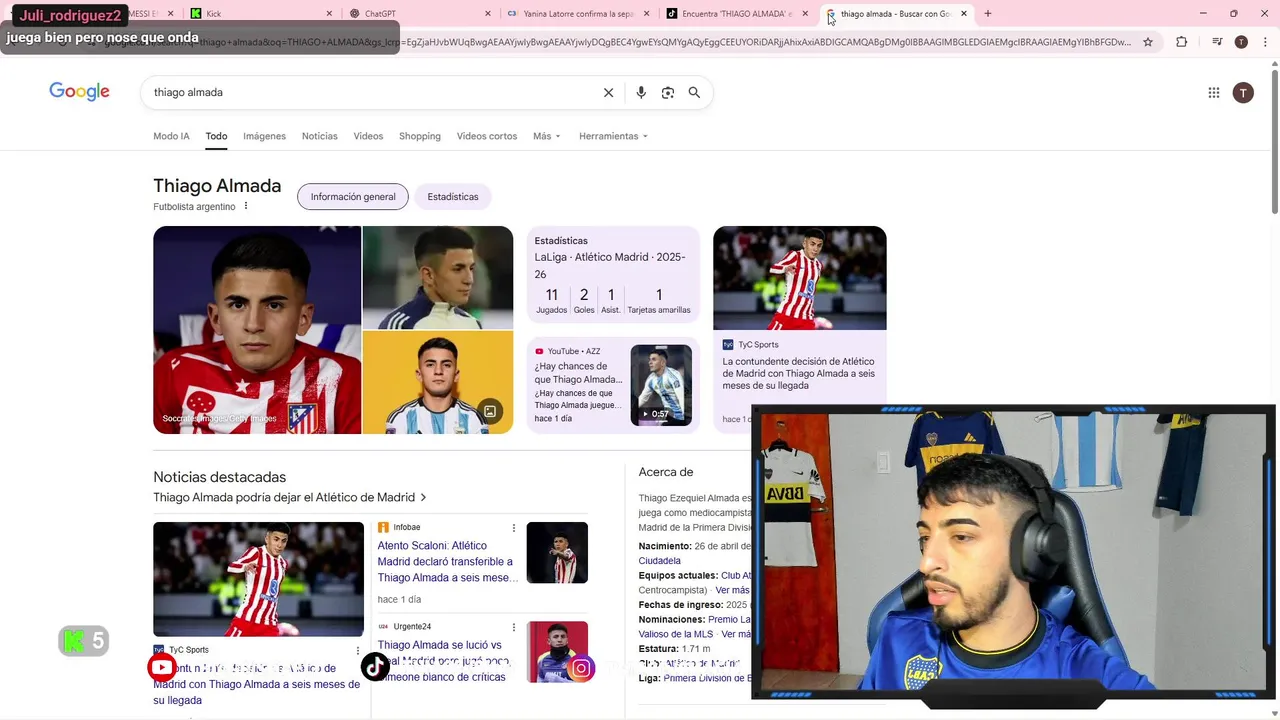
Task: Click the '11 Jugados' statistic
Action: (551, 300)
